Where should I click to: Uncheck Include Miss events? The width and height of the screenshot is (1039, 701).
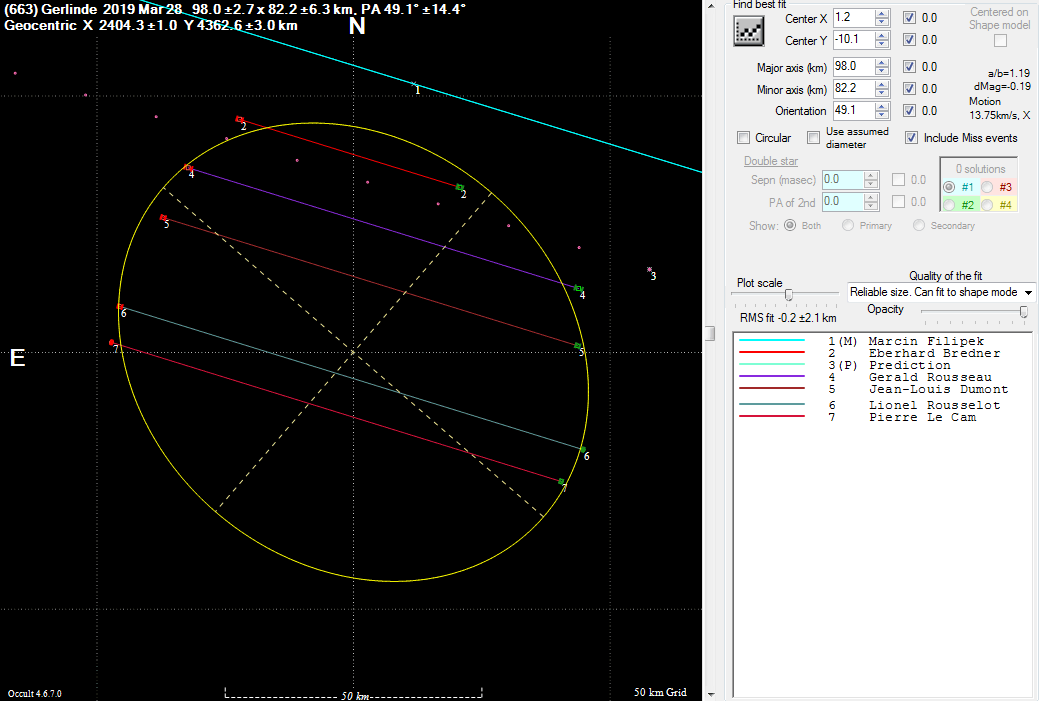click(911, 138)
